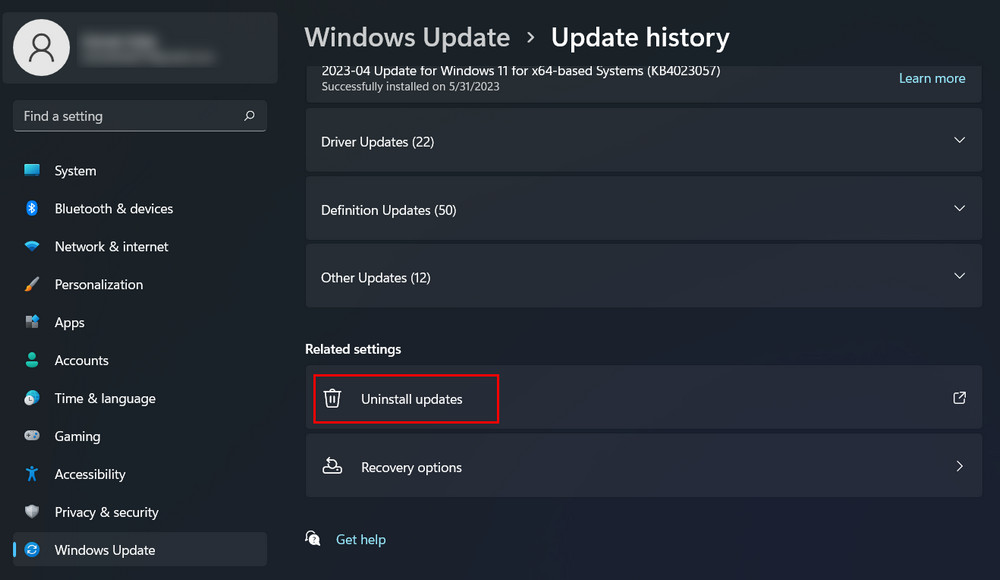Open Accessibility settings
Viewport: 1000px width, 580px height.
coord(140,474)
